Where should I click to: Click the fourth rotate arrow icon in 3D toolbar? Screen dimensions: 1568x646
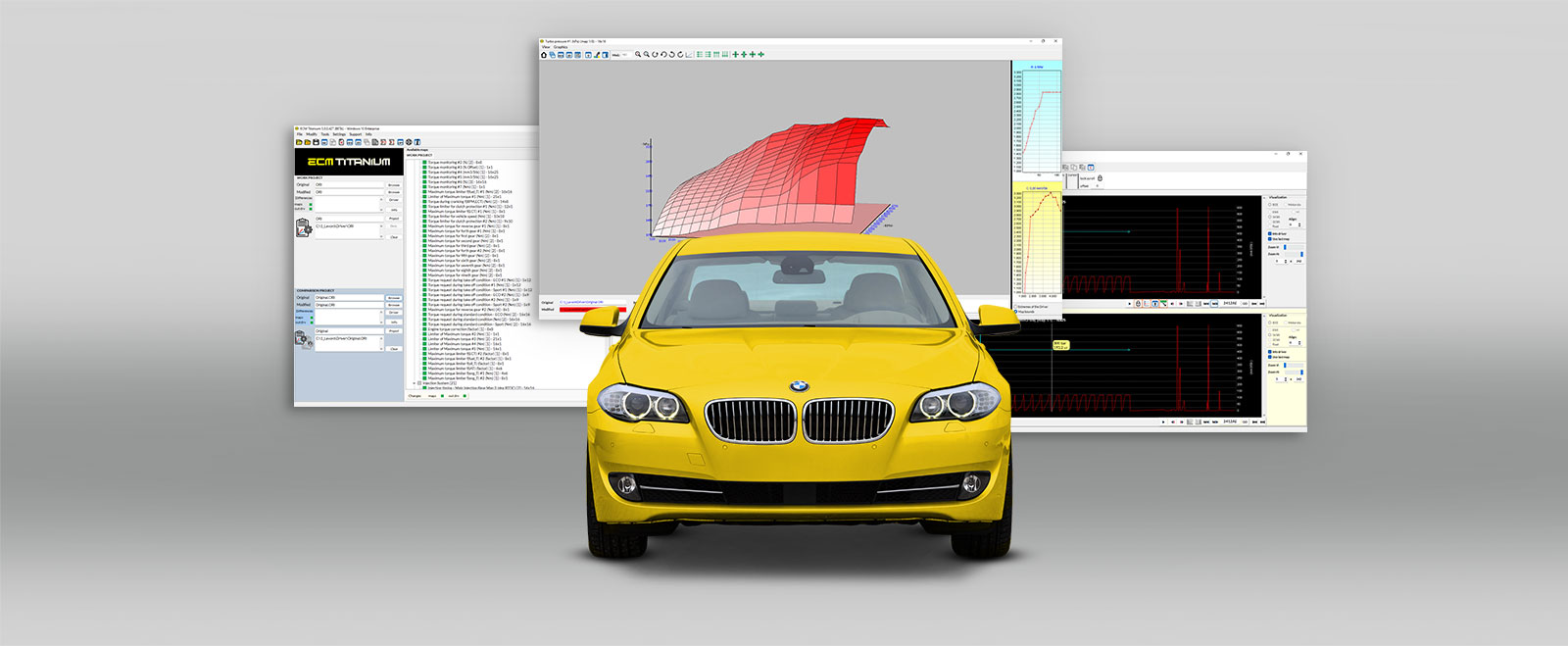(x=680, y=55)
